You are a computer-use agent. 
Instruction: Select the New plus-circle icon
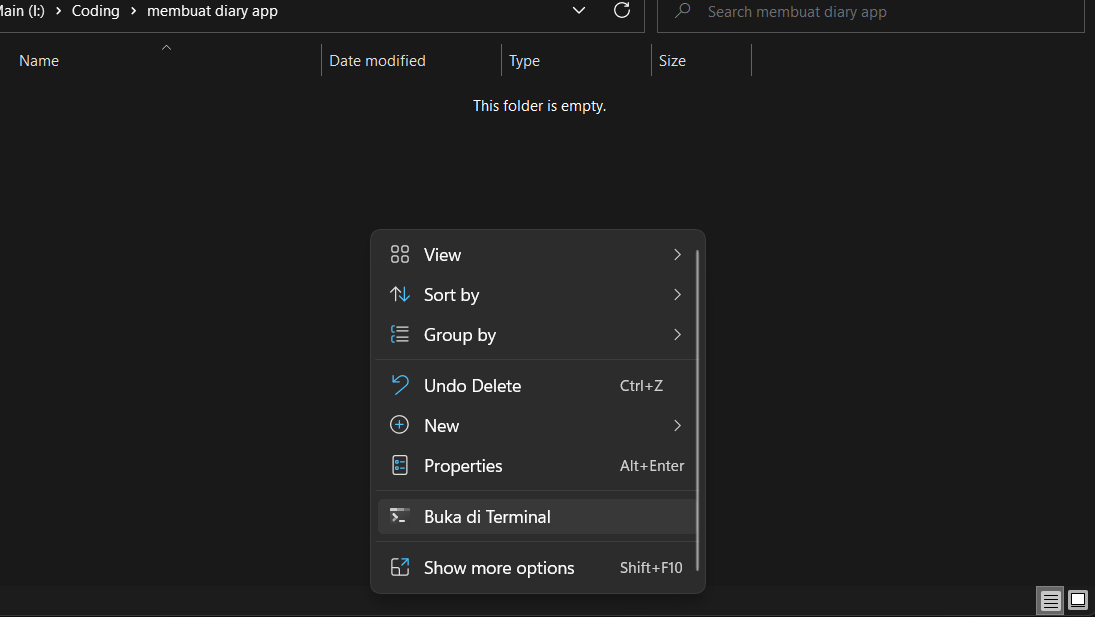400,425
